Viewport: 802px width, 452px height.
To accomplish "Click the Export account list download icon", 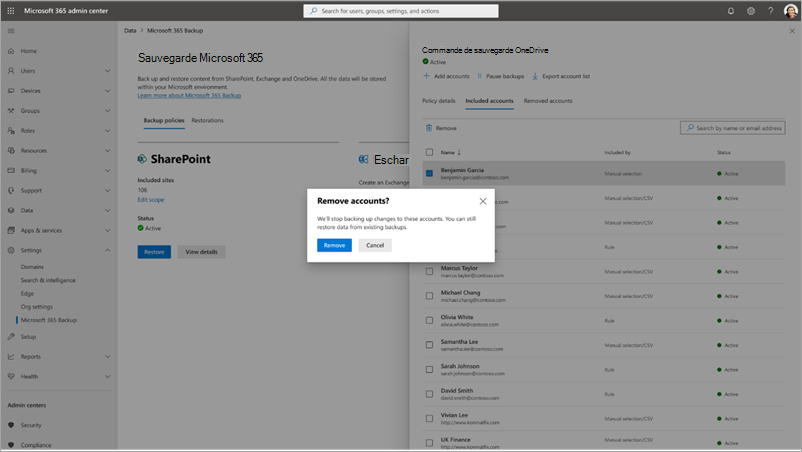I will 535,76.
